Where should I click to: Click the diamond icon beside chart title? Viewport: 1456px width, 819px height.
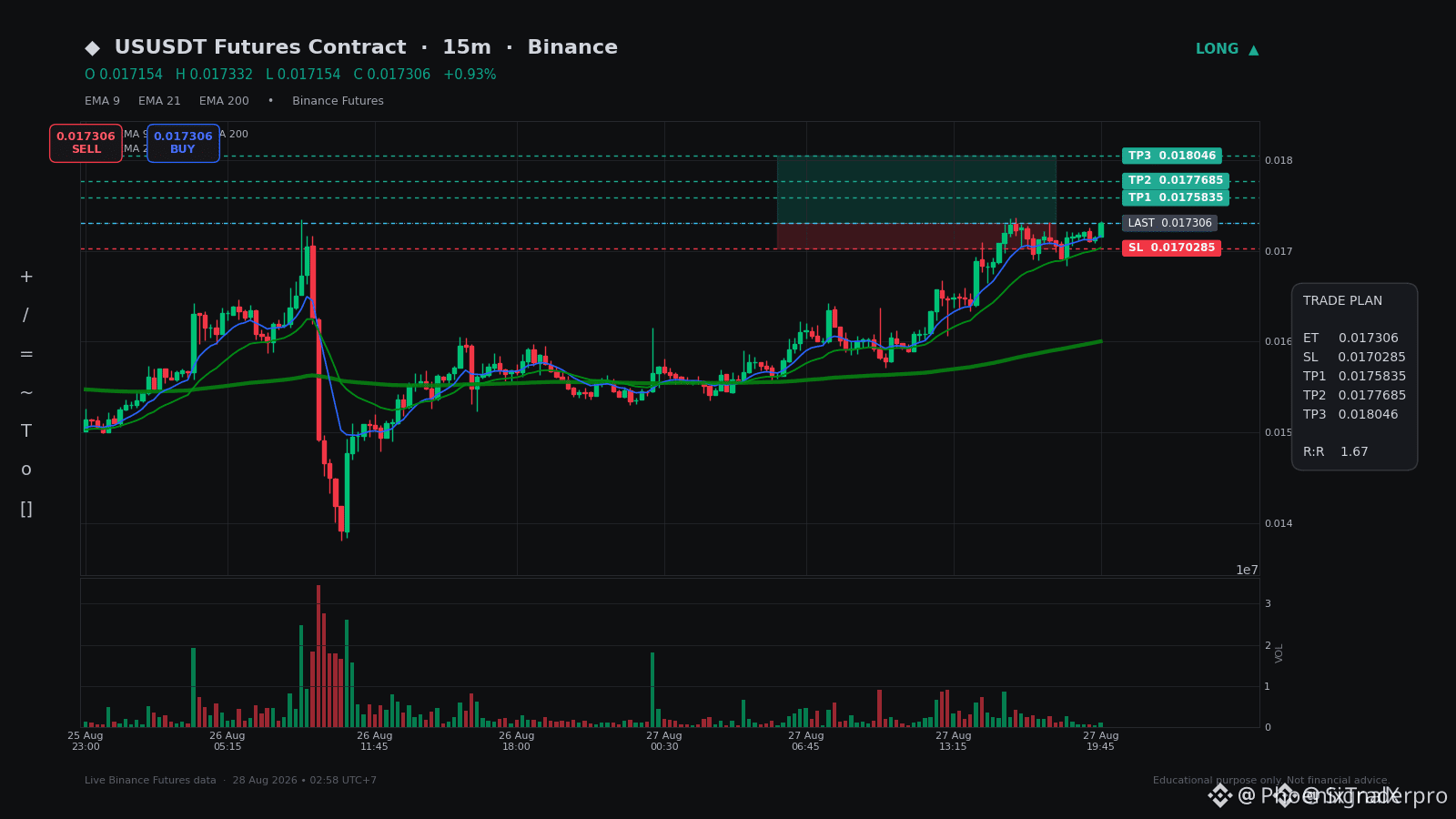(x=92, y=48)
